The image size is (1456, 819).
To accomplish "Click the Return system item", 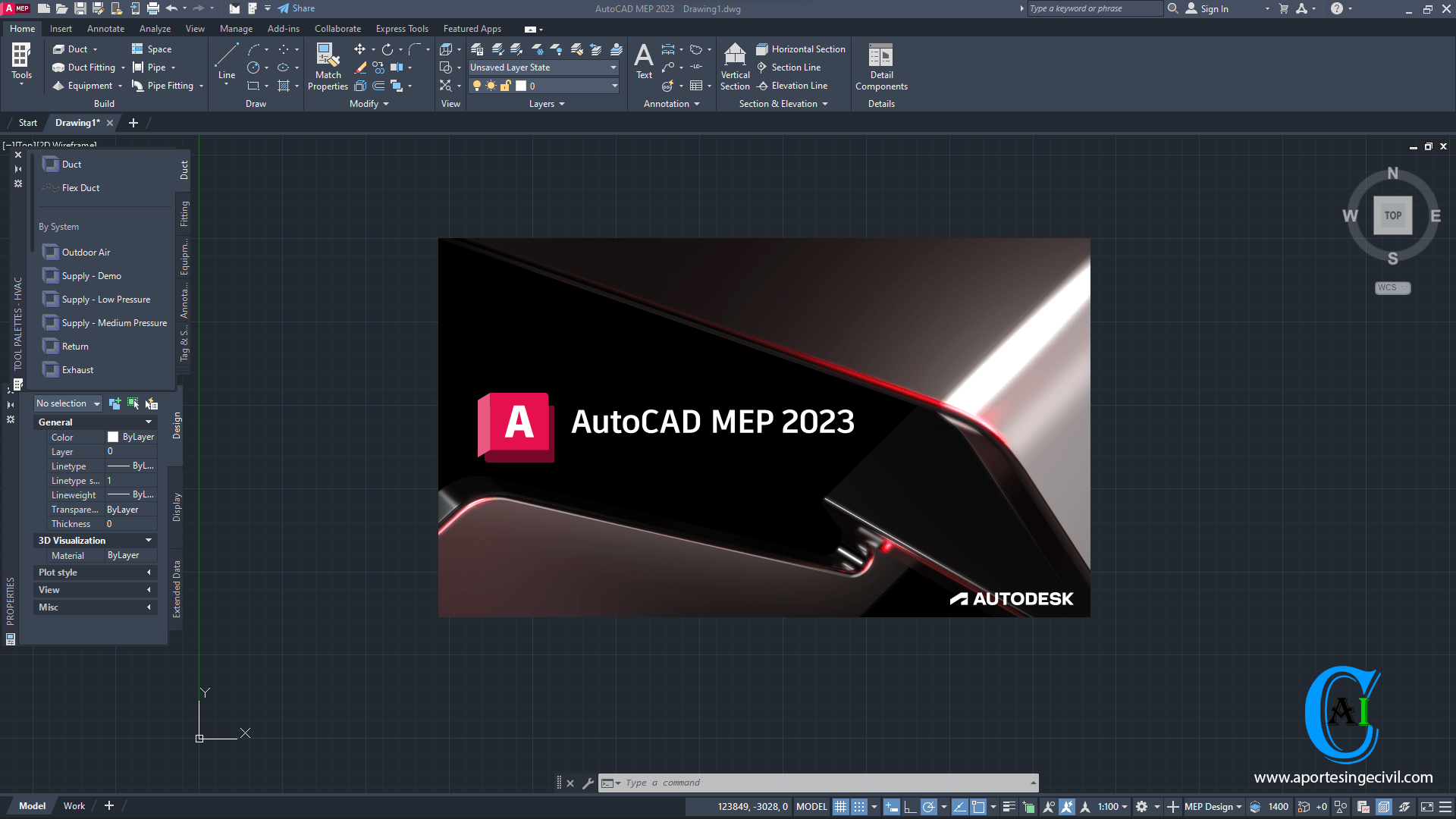I will click(x=75, y=346).
